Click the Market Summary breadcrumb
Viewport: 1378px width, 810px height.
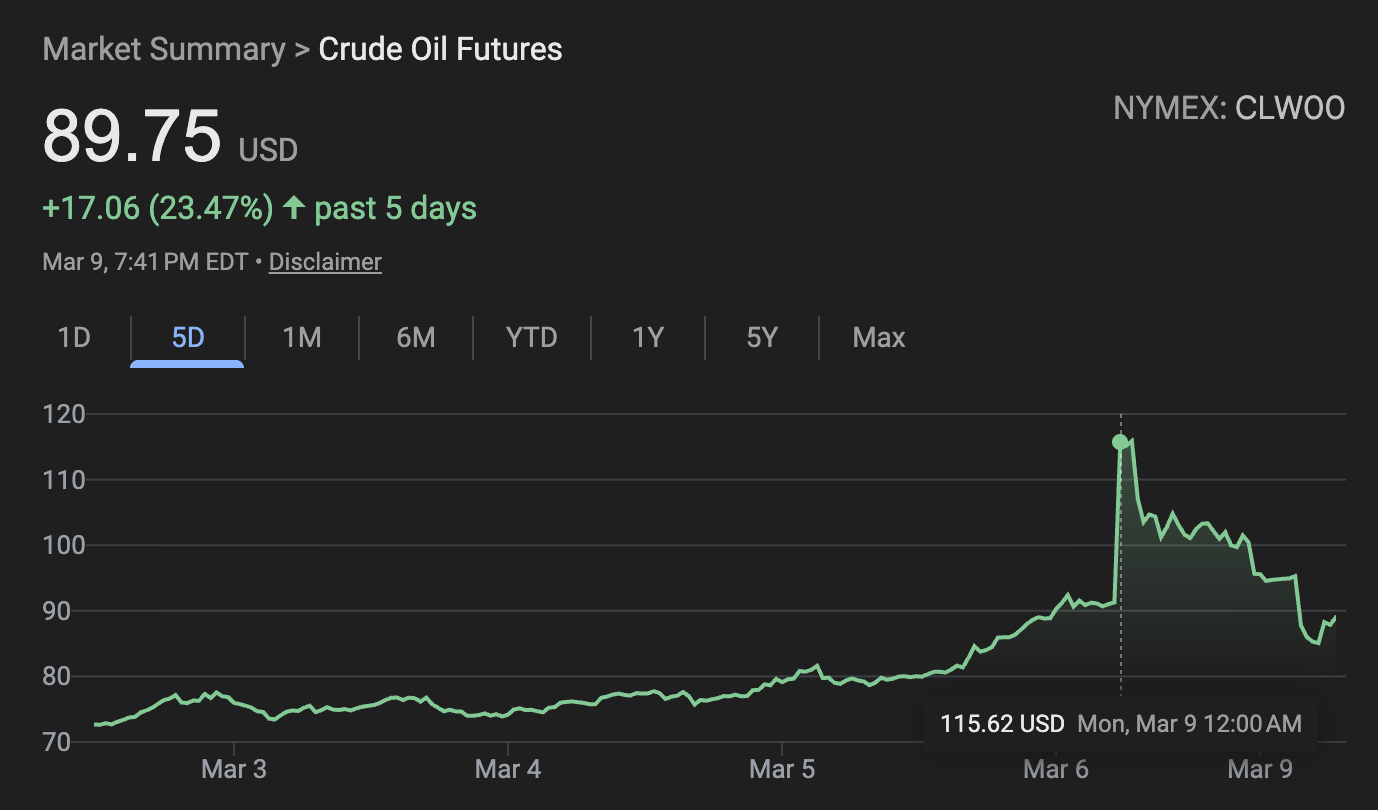click(164, 49)
